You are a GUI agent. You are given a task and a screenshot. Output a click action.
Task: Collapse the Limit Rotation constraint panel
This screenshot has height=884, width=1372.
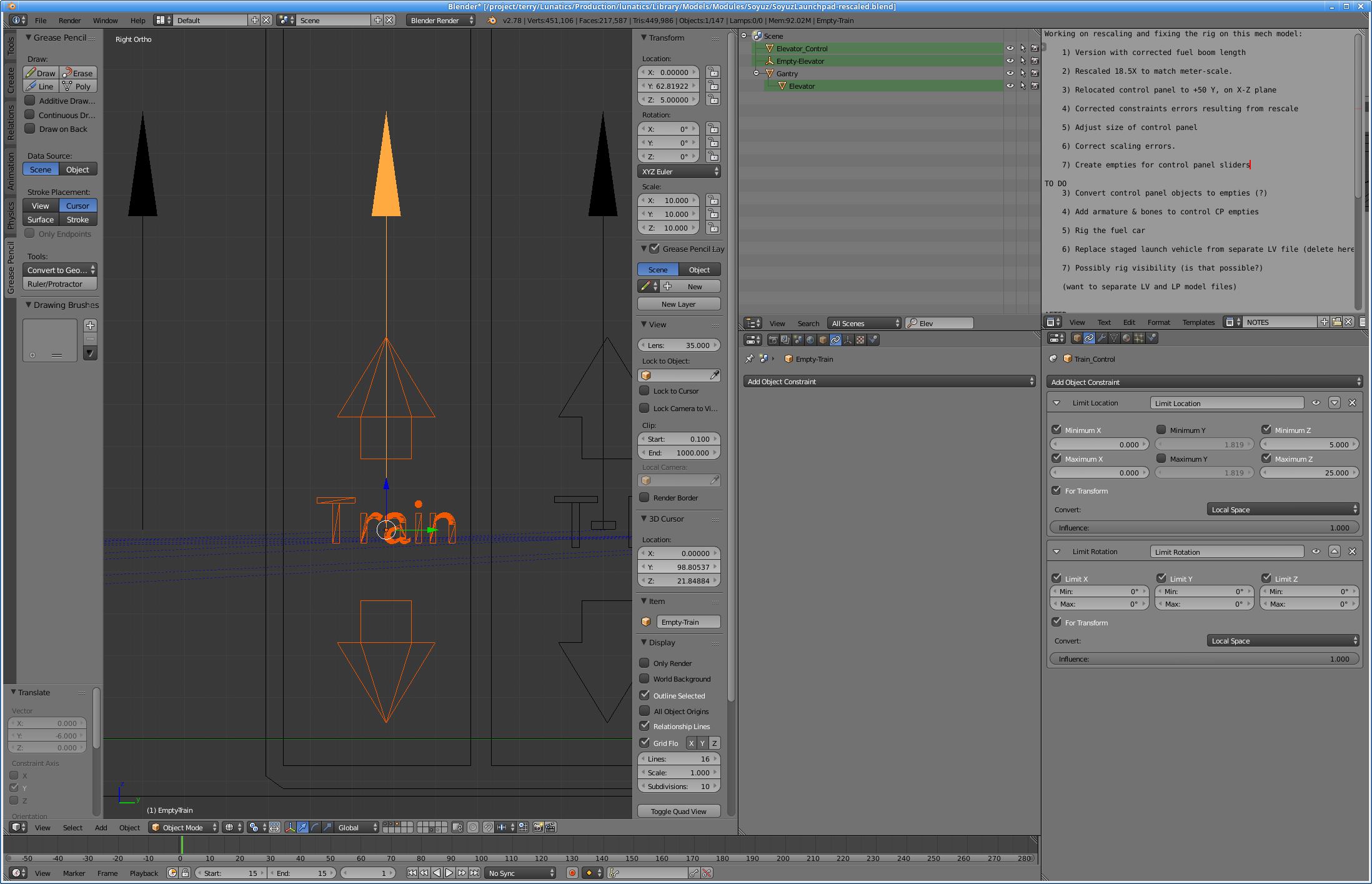coord(1056,552)
